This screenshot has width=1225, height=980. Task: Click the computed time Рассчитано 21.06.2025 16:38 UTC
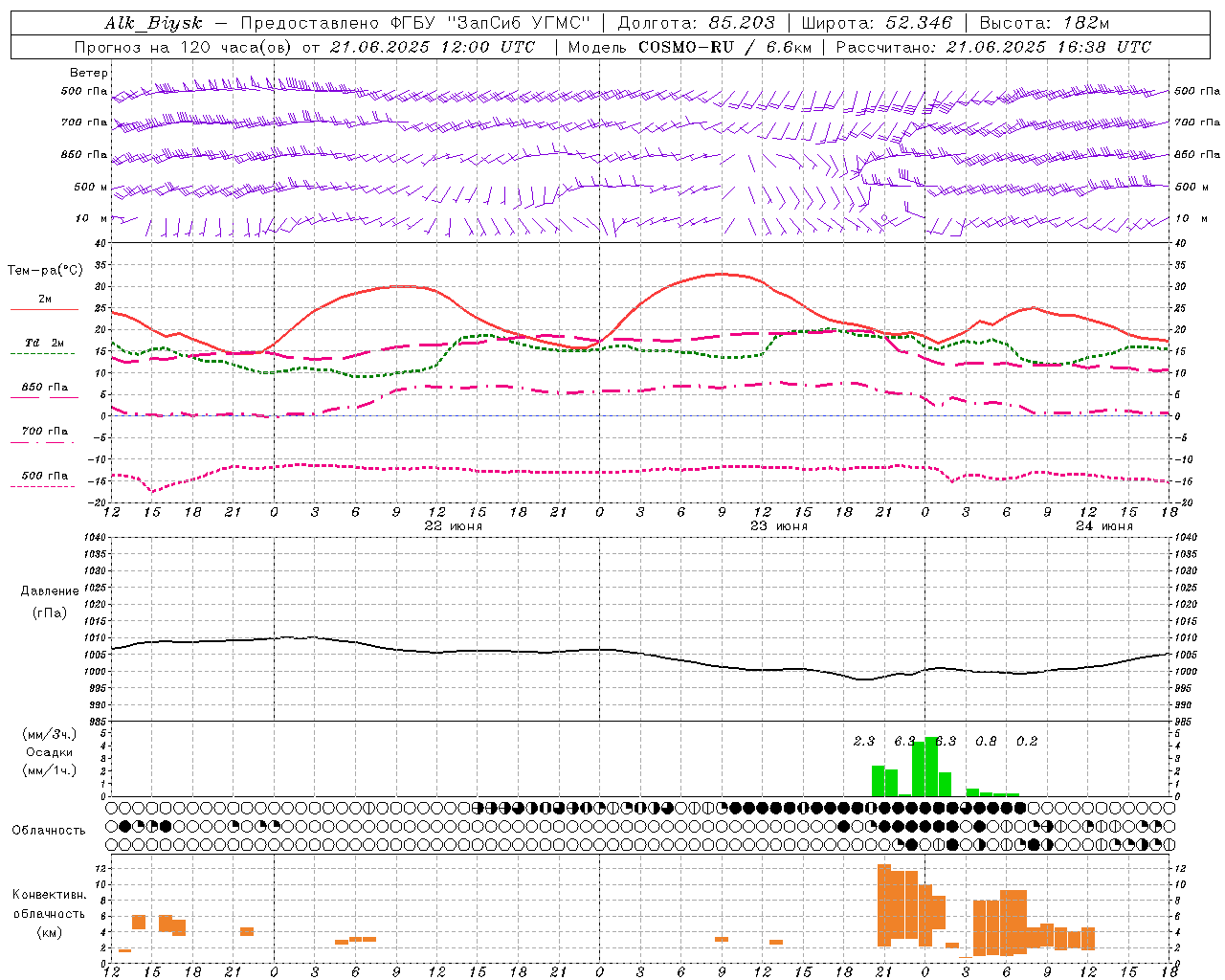pyautogui.click(x=993, y=47)
